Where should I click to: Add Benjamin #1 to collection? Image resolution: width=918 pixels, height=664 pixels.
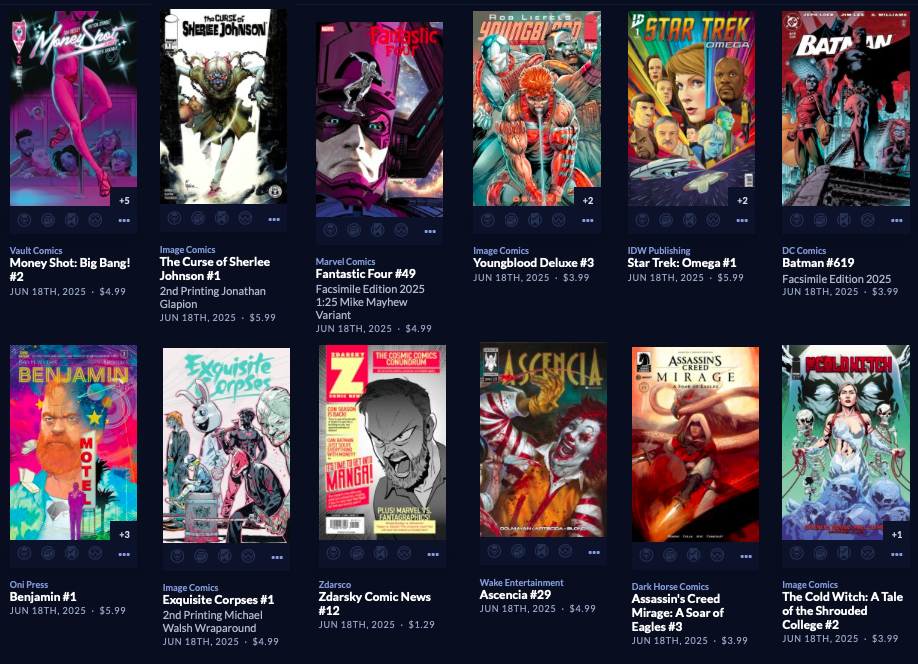click(48, 553)
